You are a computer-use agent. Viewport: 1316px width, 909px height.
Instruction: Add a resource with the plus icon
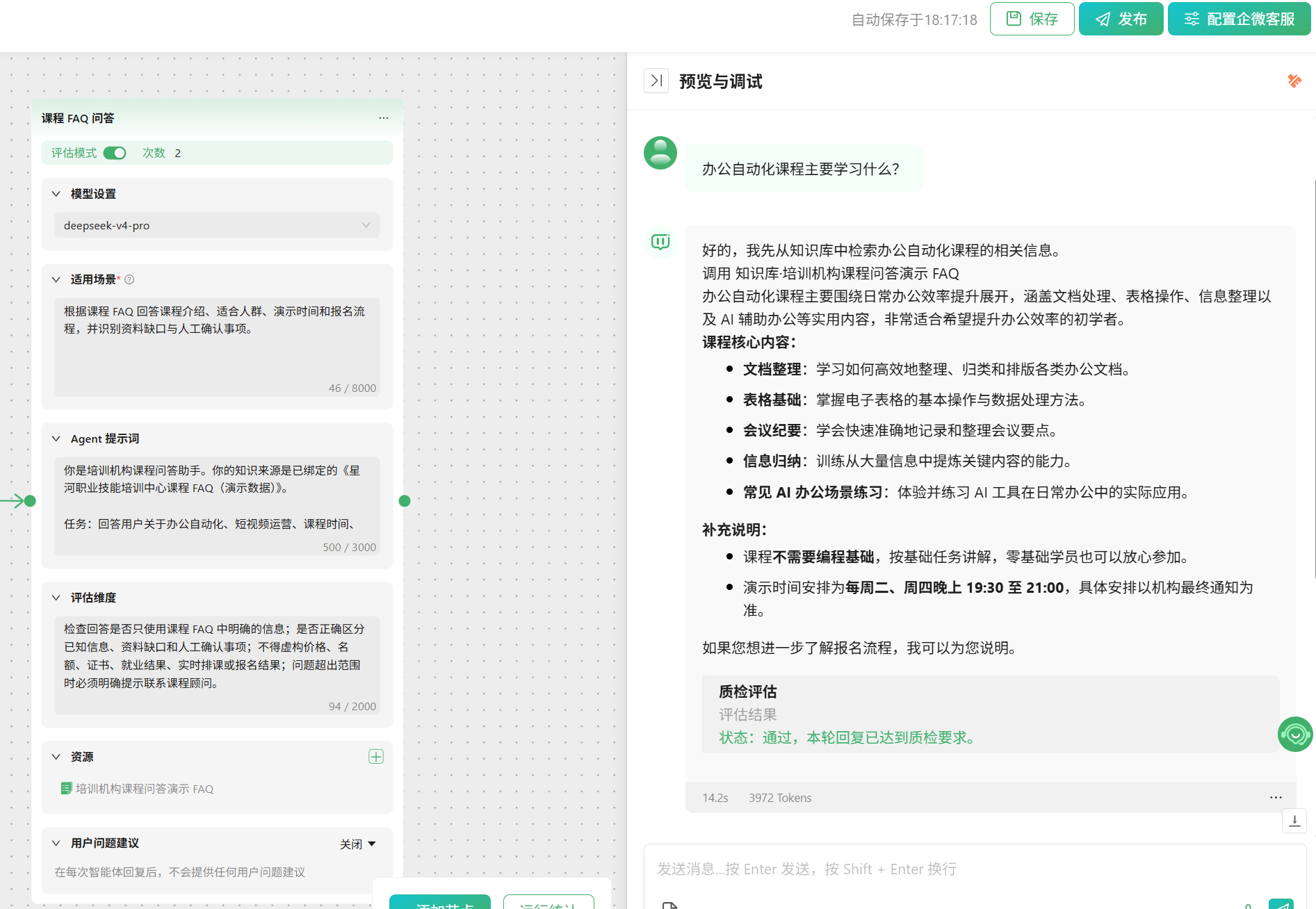point(376,757)
